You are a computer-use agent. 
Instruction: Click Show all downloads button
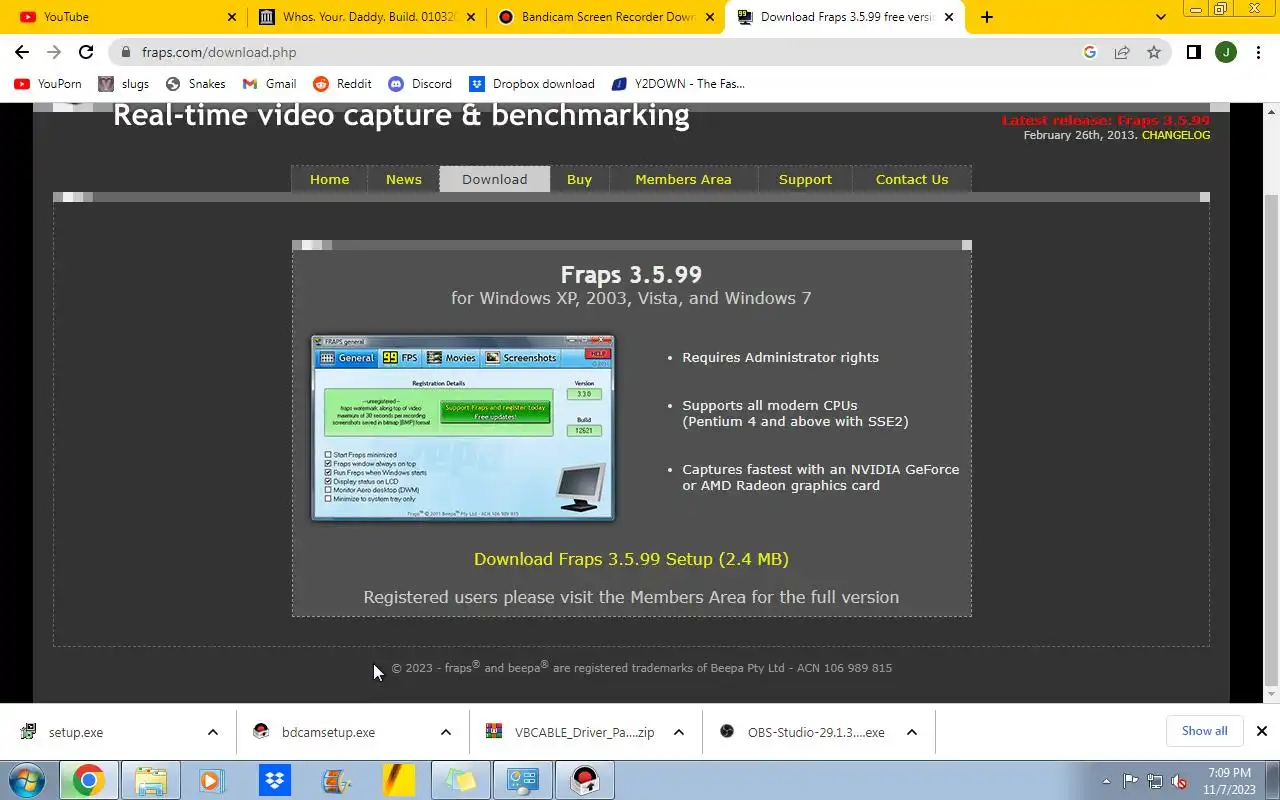pos(1204,731)
